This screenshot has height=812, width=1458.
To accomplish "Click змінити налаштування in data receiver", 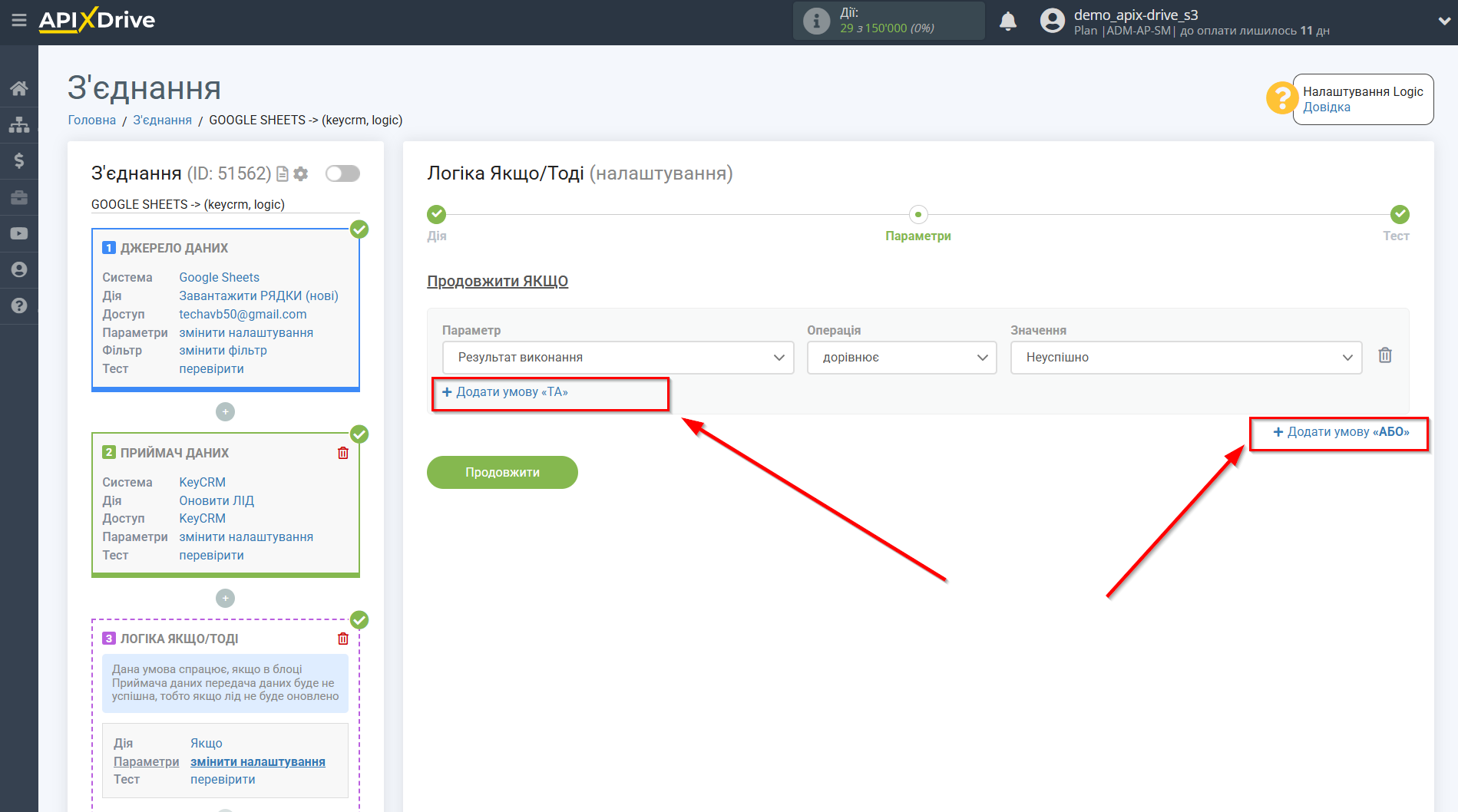I will pos(246,536).
